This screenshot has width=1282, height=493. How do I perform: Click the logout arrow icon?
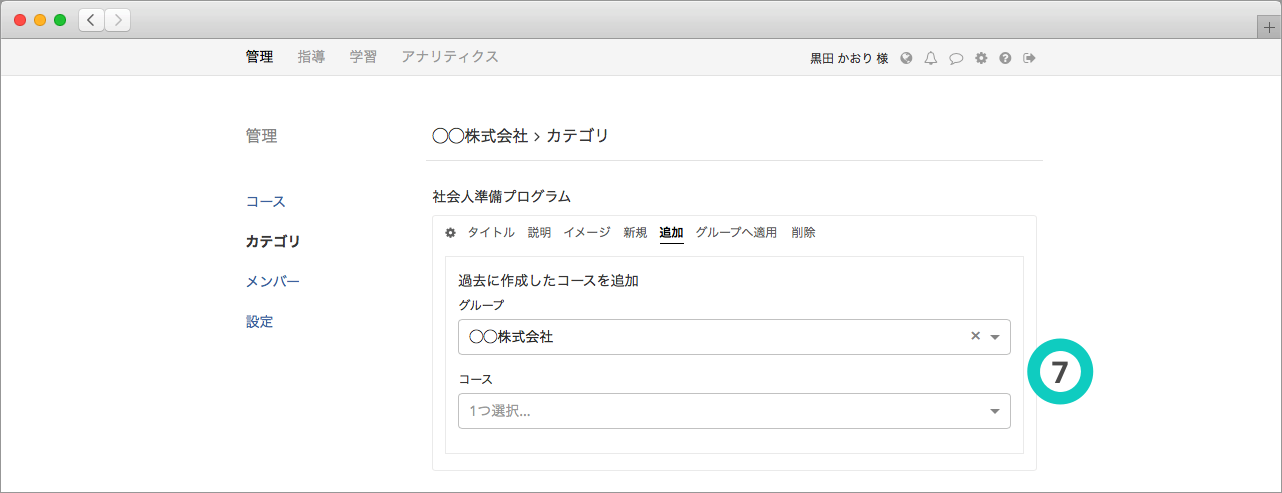[x=1029, y=58]
